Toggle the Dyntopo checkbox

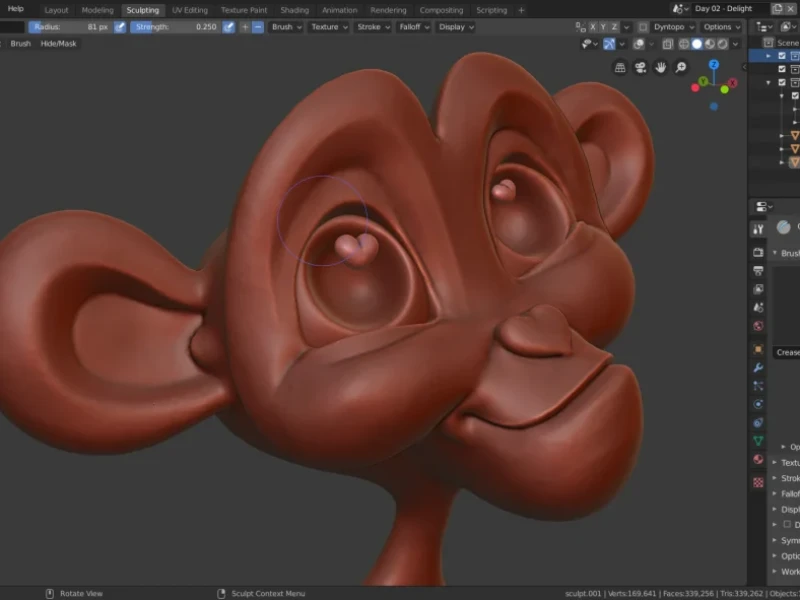pyautogui.click(x=643, y=27)
